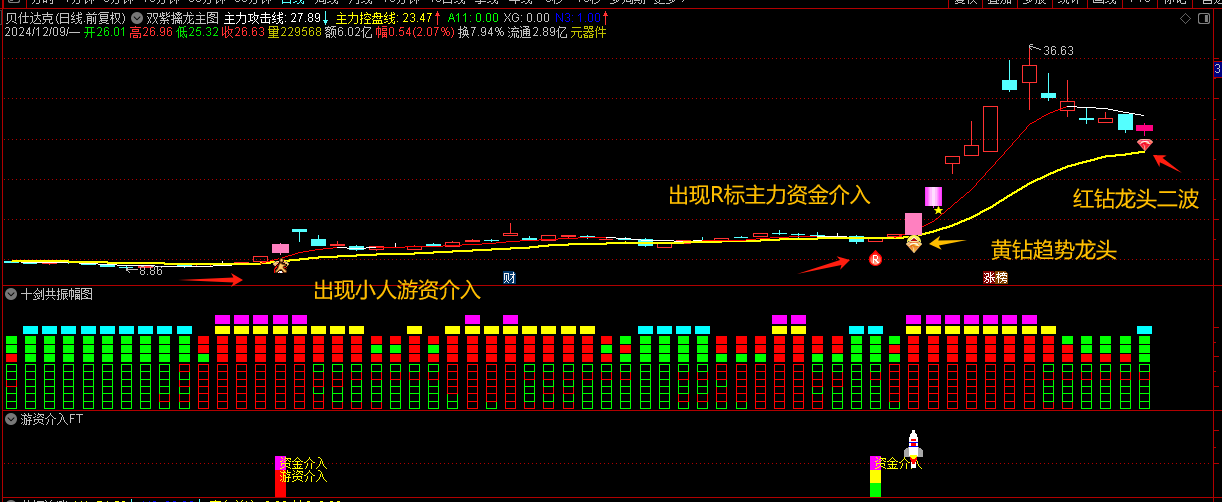This screenshot has width=1222, height=502.
Task: Click the turnover amount 额6.02亿
Action: pos(348,32)
